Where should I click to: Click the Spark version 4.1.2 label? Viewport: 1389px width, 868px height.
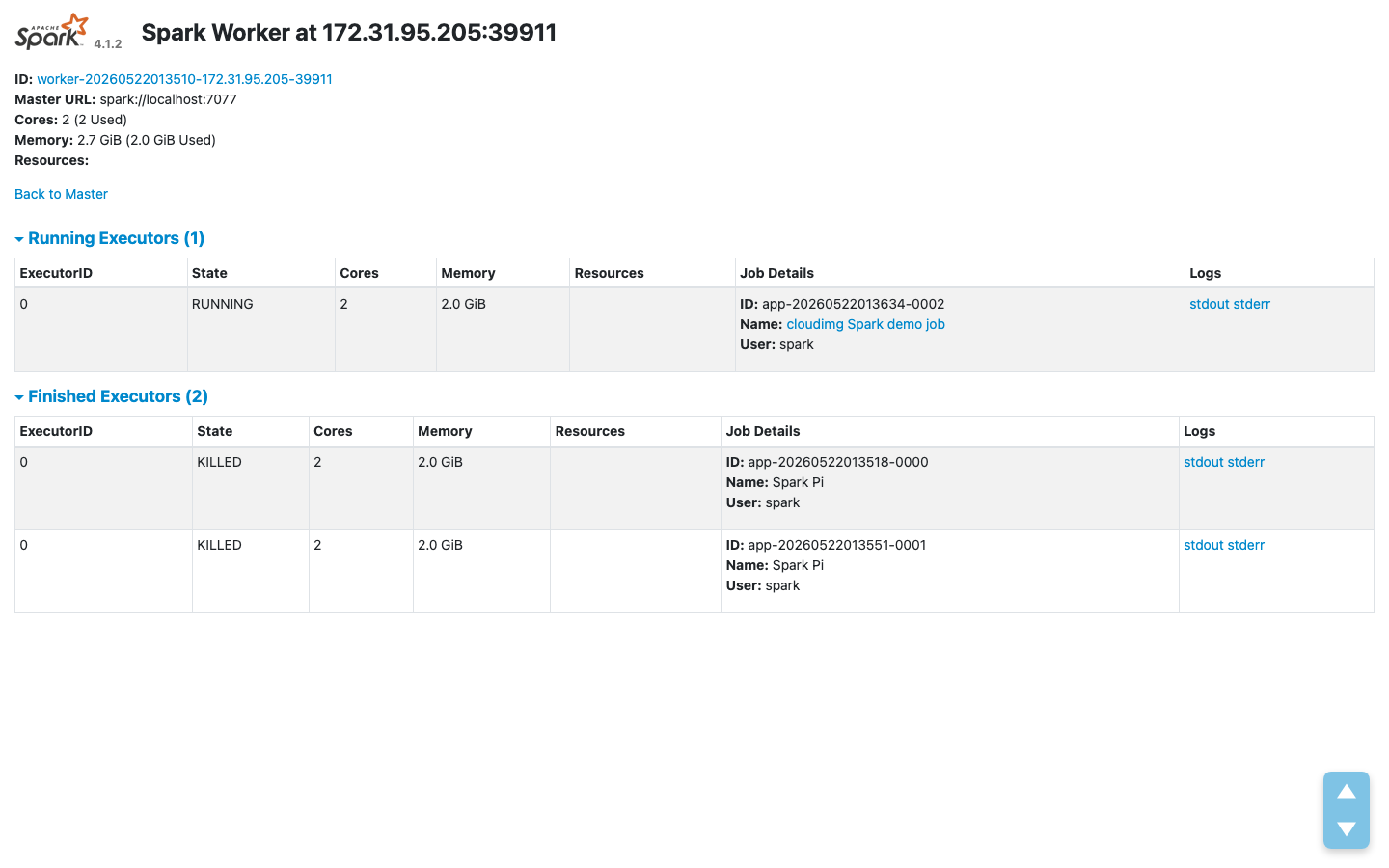click(108, 43)
